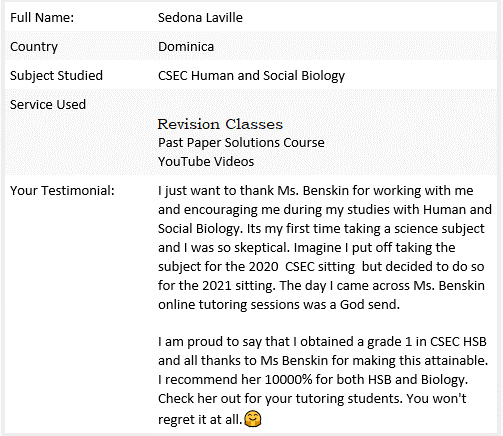Image resolution: width=503 pixels, height=436 pixels.
Task: Select the name Sedona Laville
Action: point(200,18)
